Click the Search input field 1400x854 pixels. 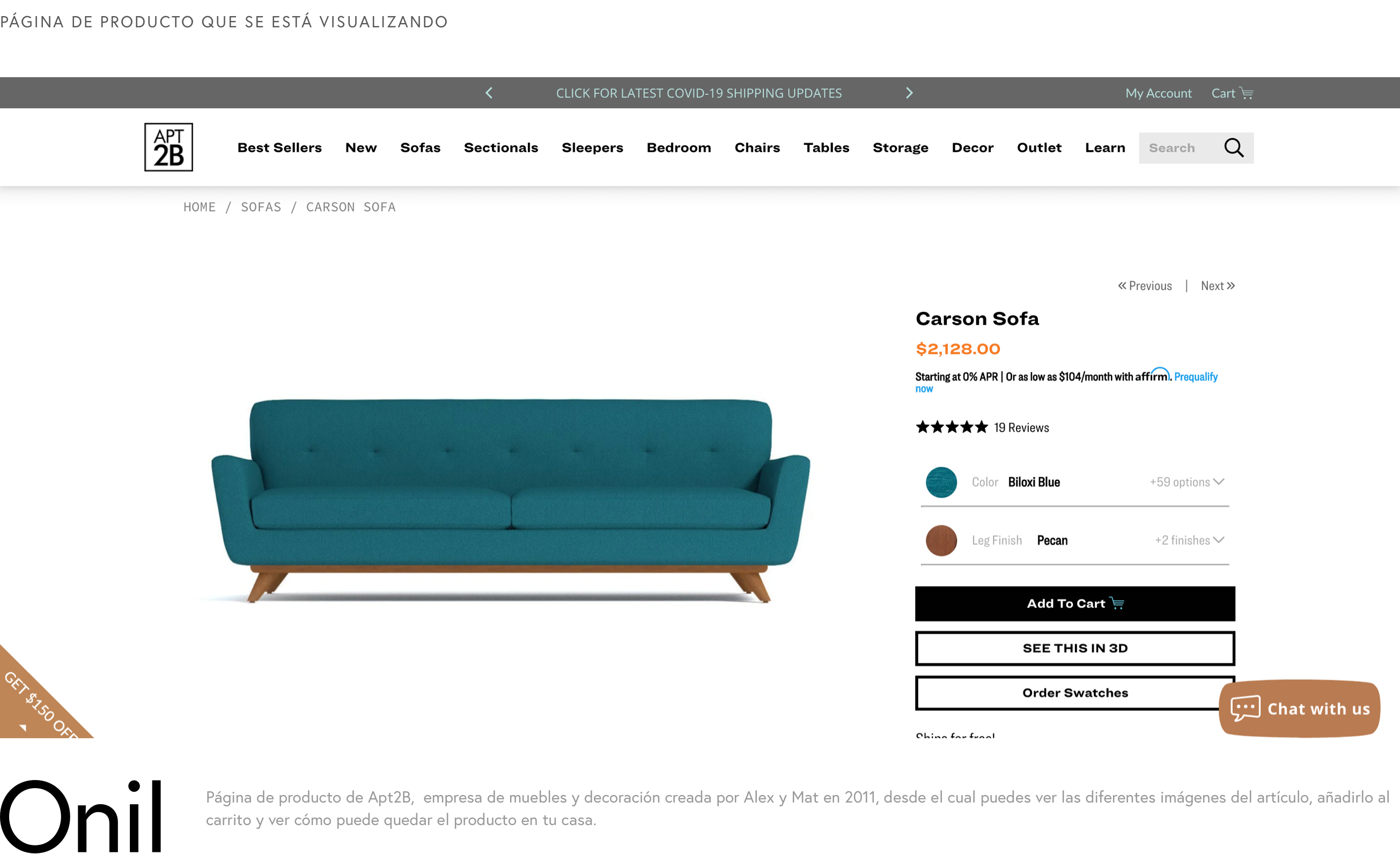tap(1184, 147)
